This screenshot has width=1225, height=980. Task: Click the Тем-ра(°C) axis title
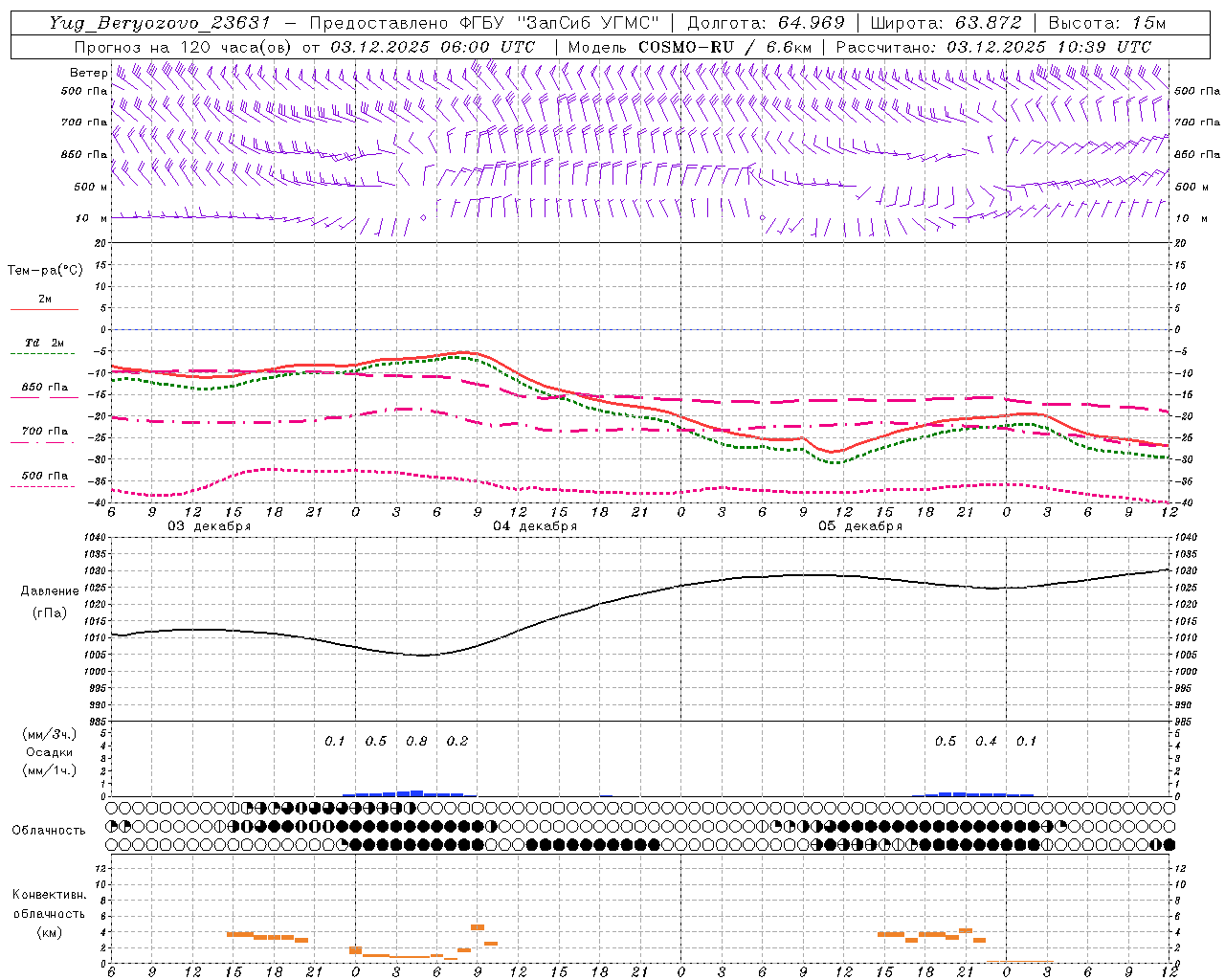45,271
